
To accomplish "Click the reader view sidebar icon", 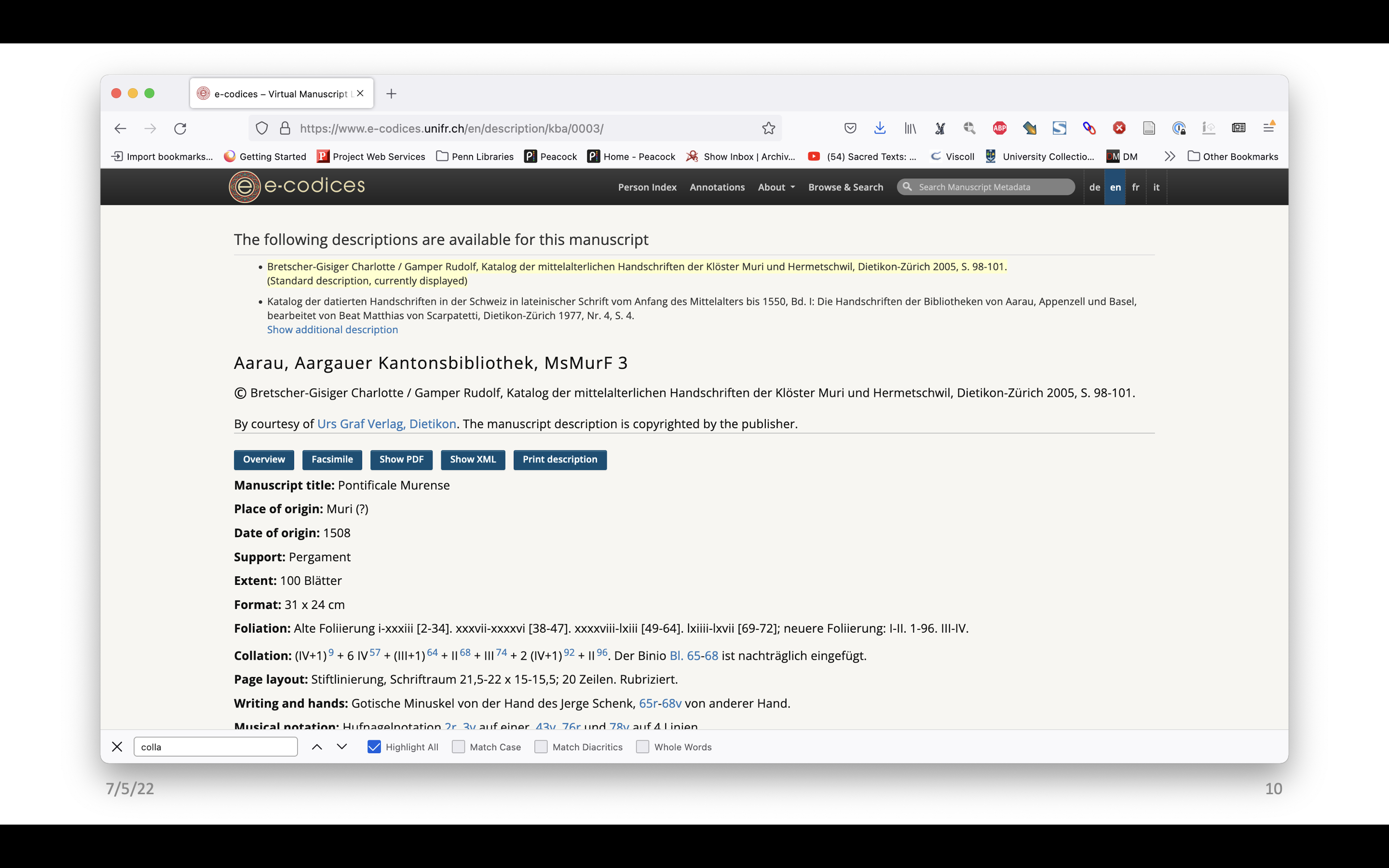I will click(1239, 128).
